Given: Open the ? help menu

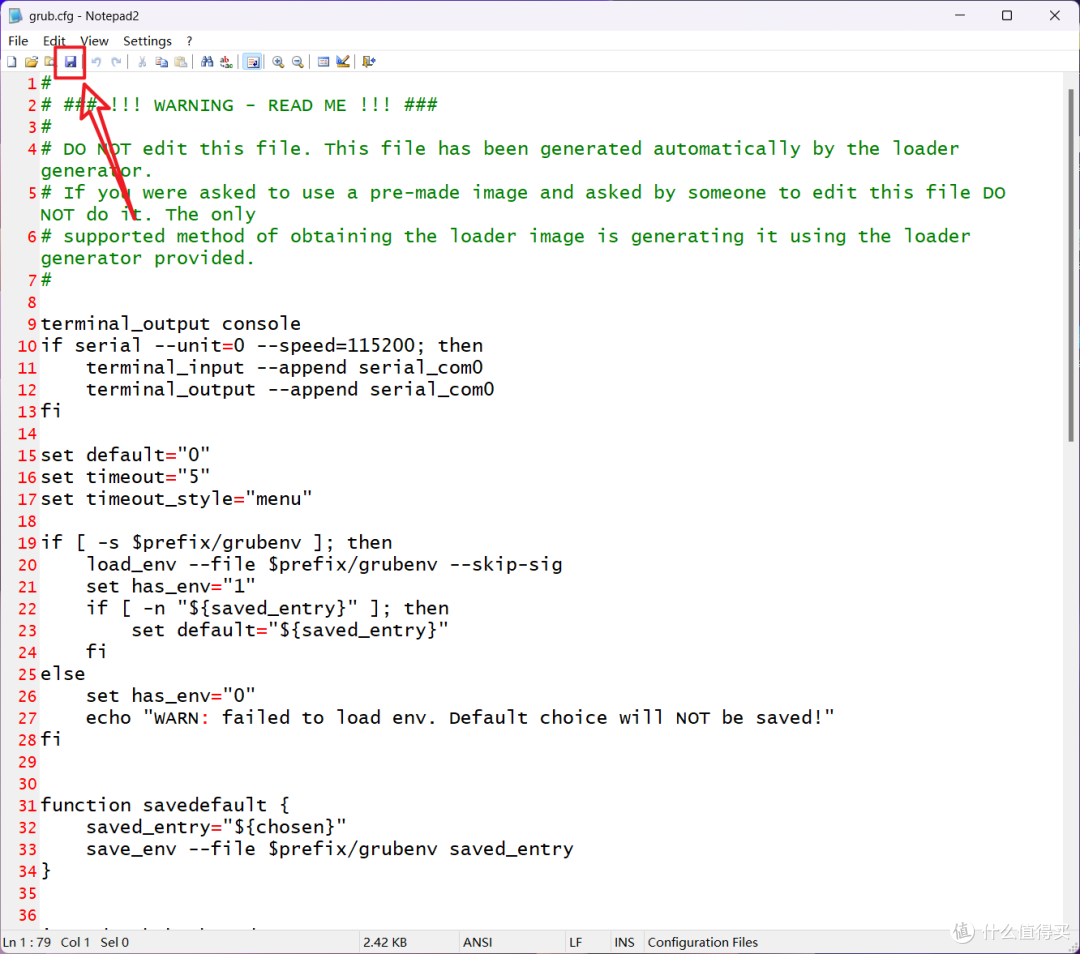Looking at the screenshot, I should click(189, 41).
